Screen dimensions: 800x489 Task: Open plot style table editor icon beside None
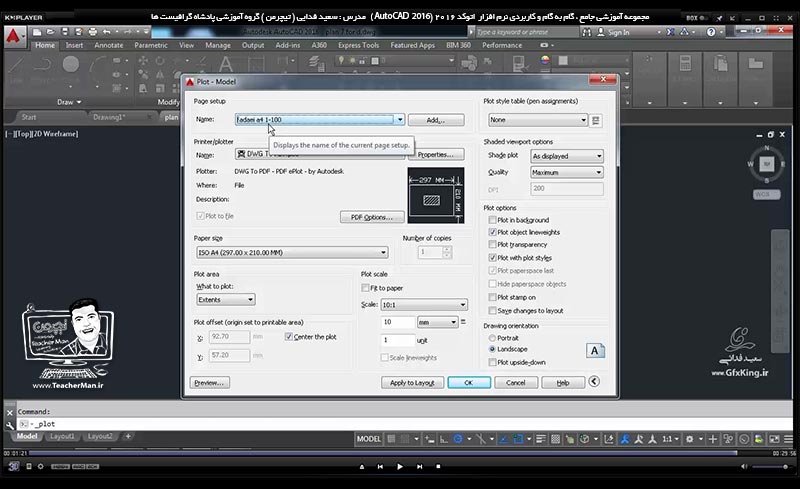[x=595, y=120]
